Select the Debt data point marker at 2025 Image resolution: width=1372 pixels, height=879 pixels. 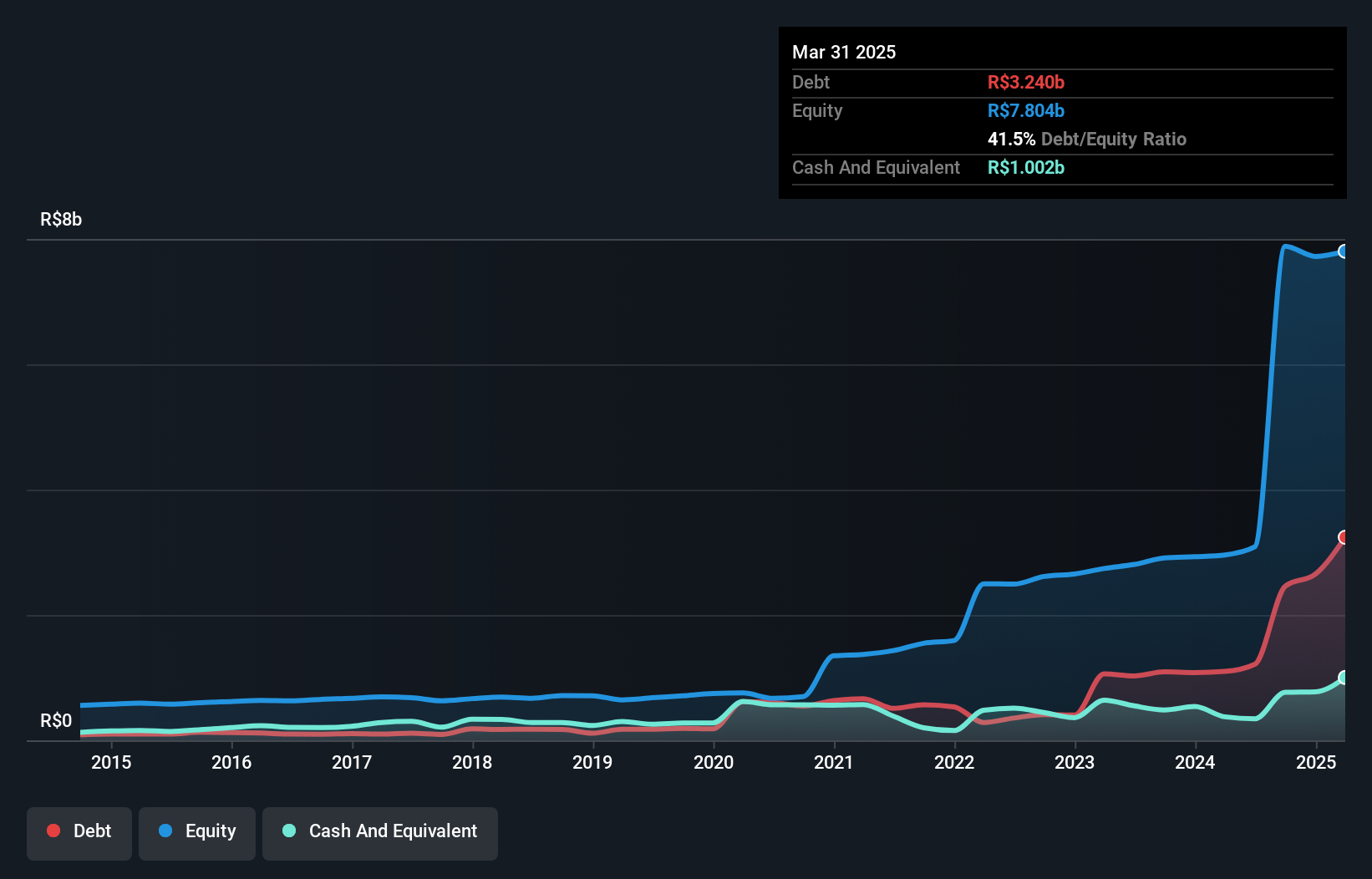tap(1344, 537)
